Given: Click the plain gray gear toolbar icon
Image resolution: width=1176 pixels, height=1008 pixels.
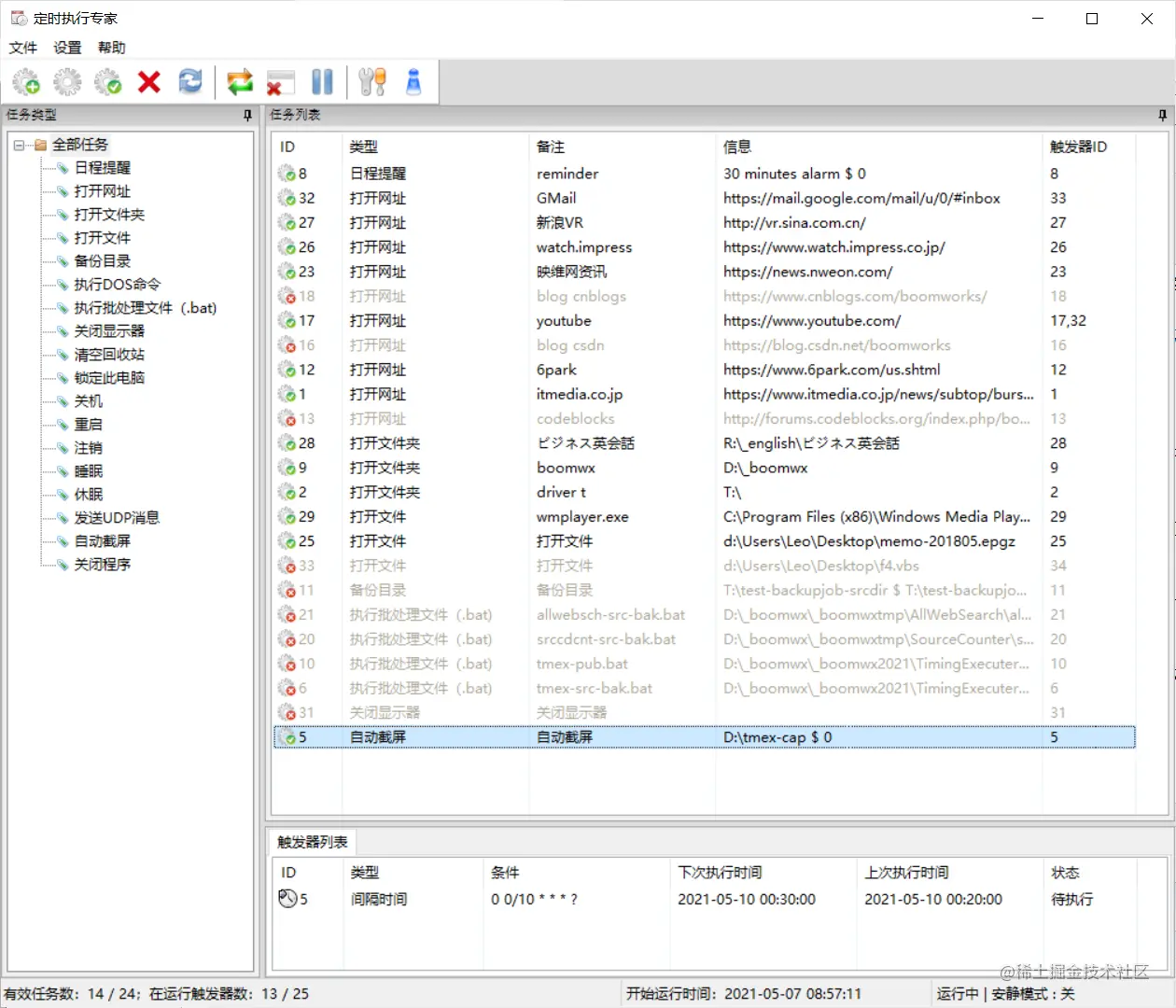Looking at the screenshot, I should (x=67, y=82).
